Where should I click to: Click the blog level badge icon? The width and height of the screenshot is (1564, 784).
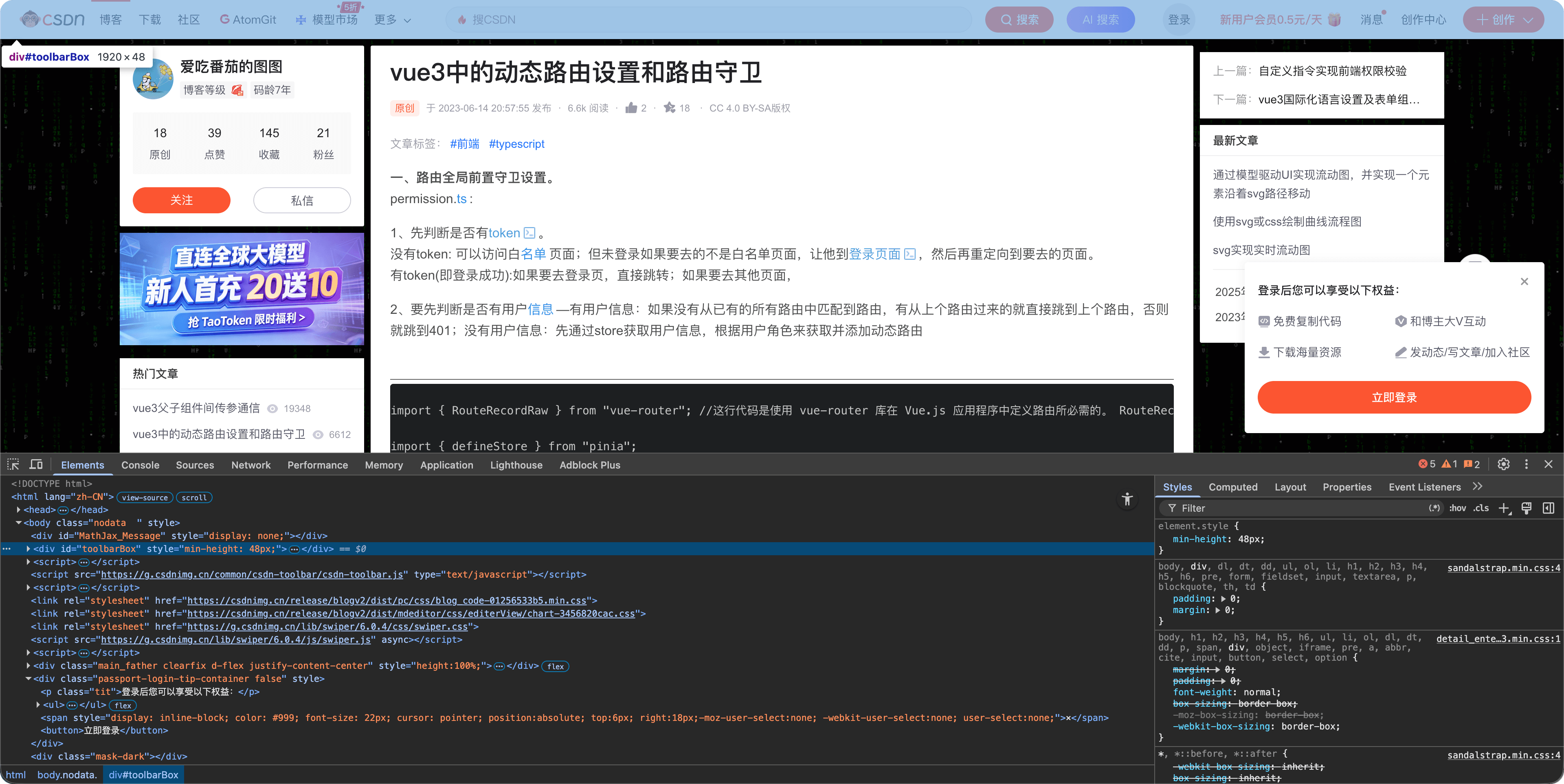(237, 90)
